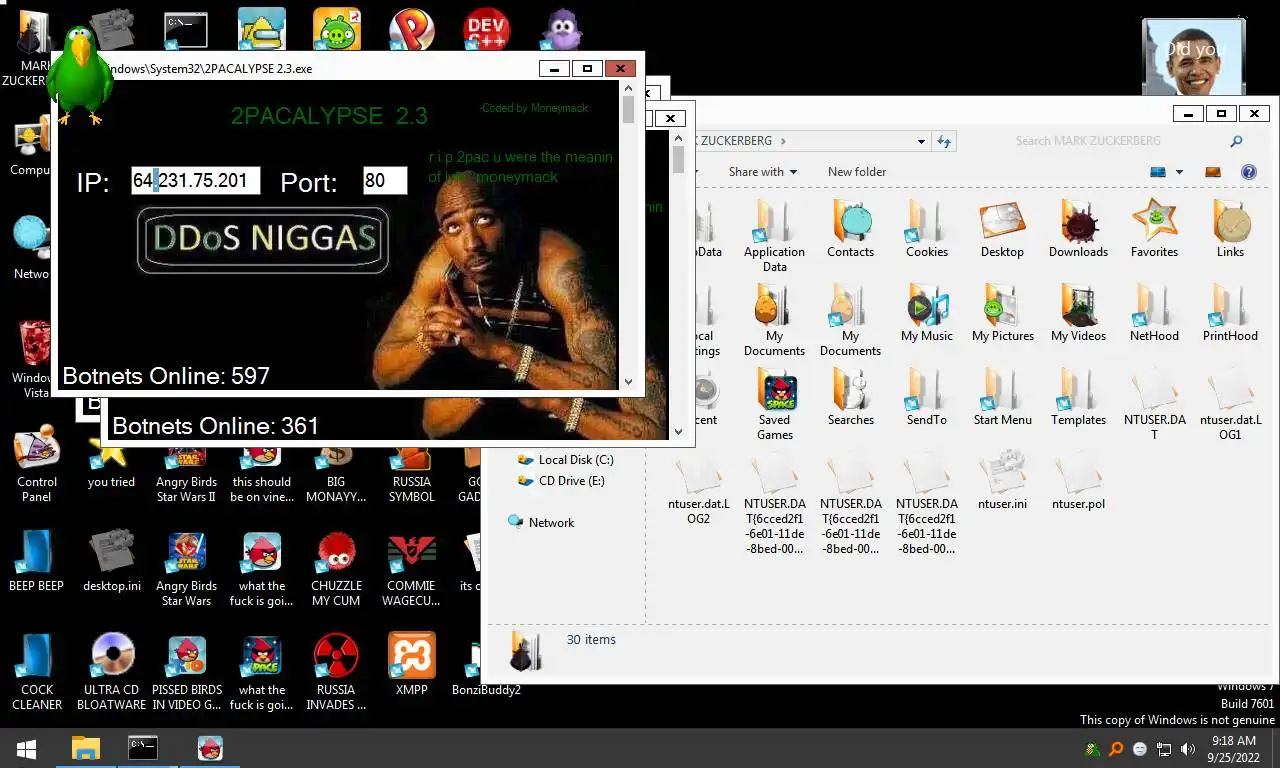This screenshot has width=1280, height=768.
Task: Select the Links folder
Action: (x=1230, y=229)
